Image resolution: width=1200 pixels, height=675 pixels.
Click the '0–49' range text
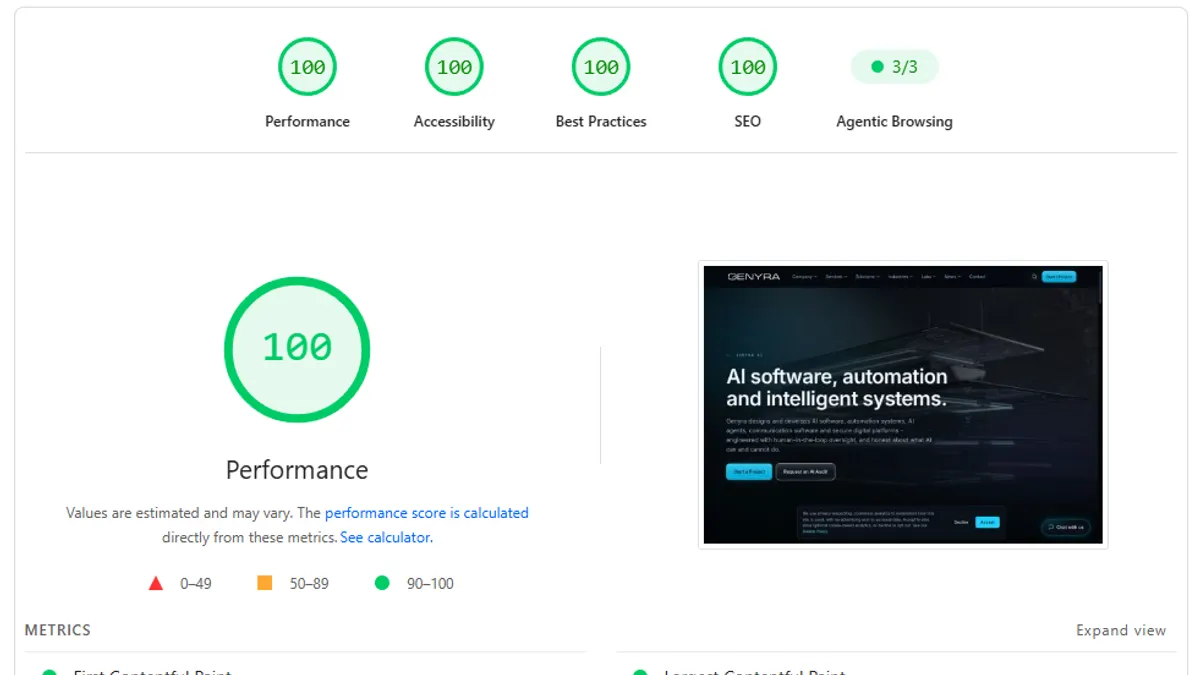pos(196,583)
